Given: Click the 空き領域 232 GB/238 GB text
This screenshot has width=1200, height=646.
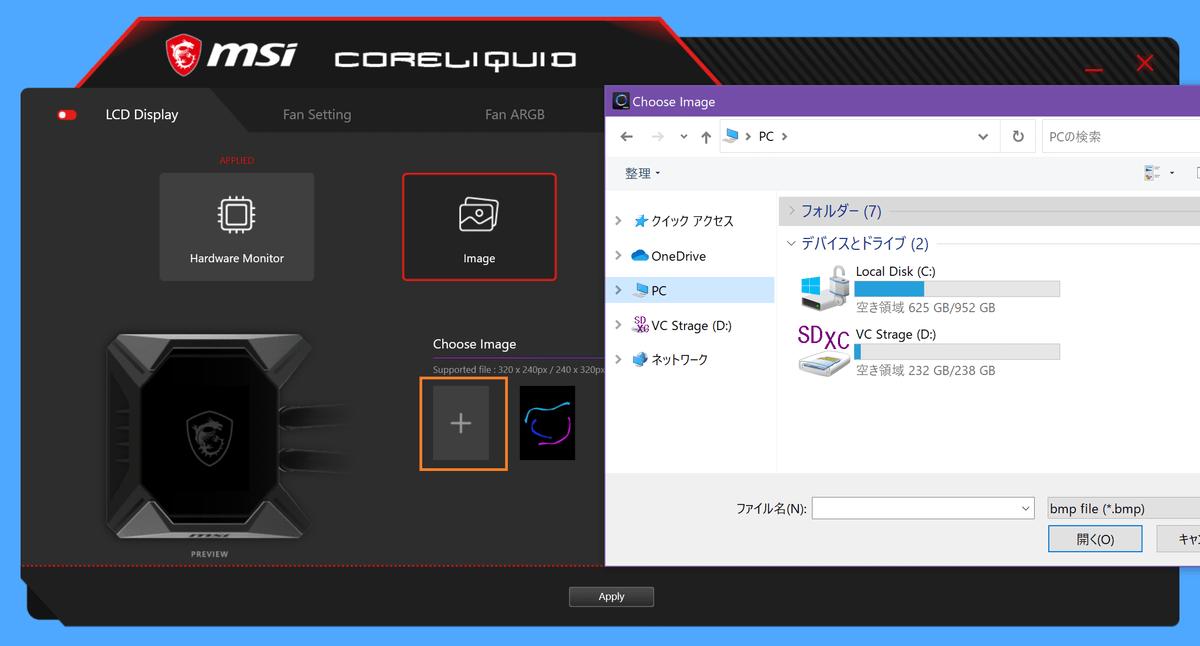Looking at the screenshot, I should 925,370.
